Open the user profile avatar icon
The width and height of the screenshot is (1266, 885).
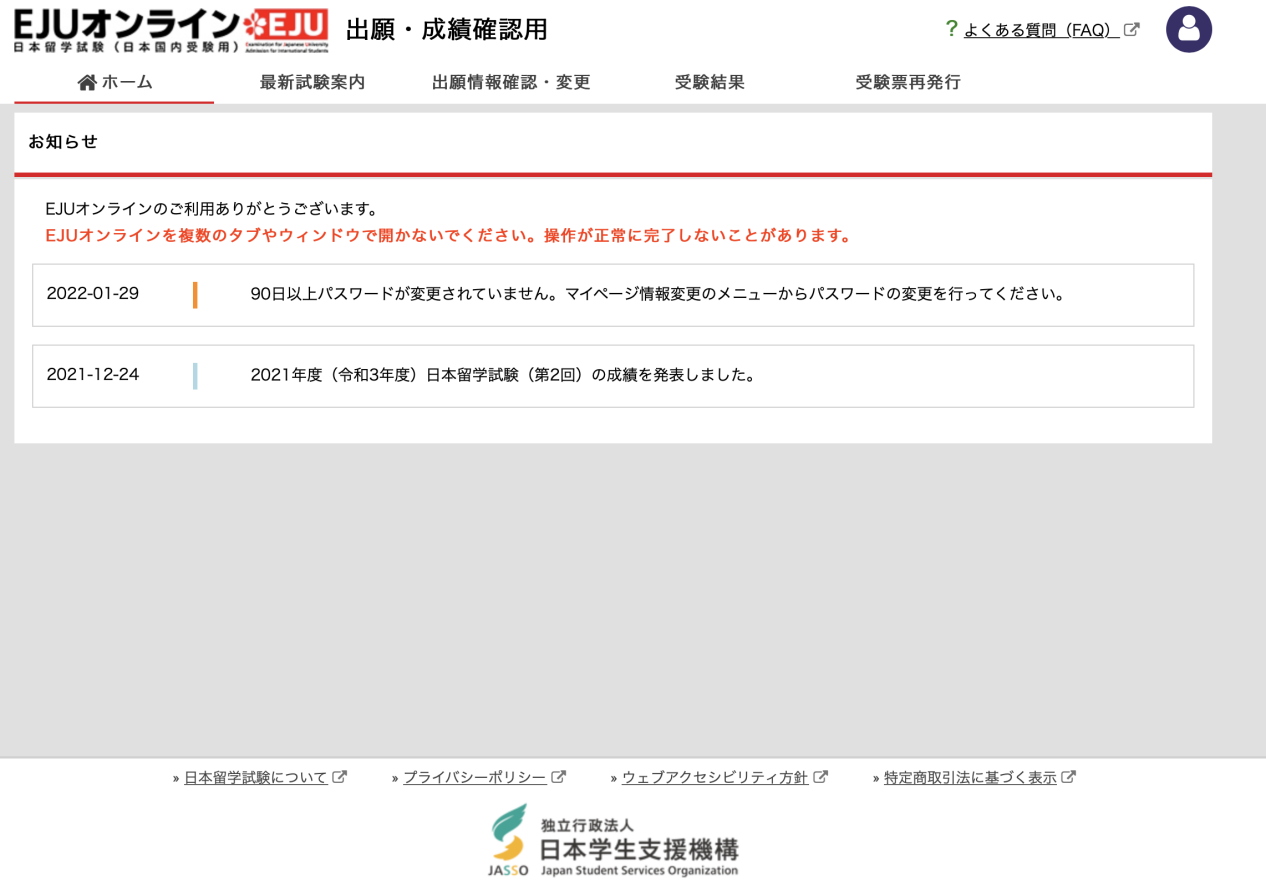(1188, 30)
